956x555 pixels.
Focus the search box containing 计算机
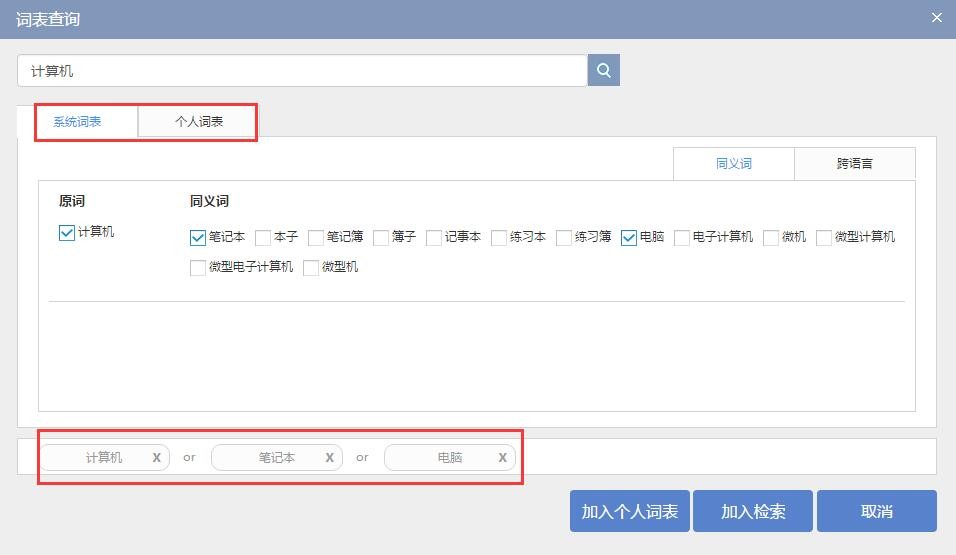point(302,71)
